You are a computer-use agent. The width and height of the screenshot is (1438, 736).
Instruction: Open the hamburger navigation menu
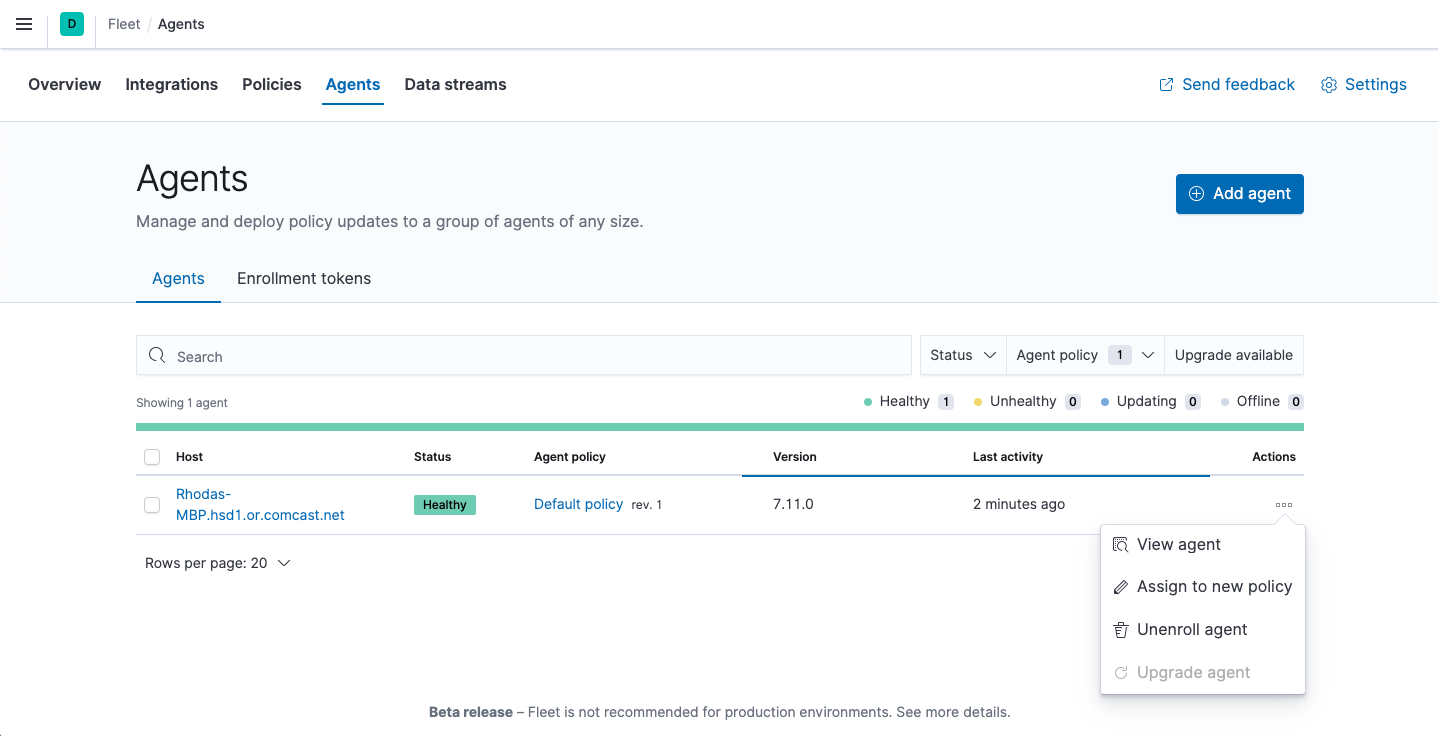tap(24, 24)
